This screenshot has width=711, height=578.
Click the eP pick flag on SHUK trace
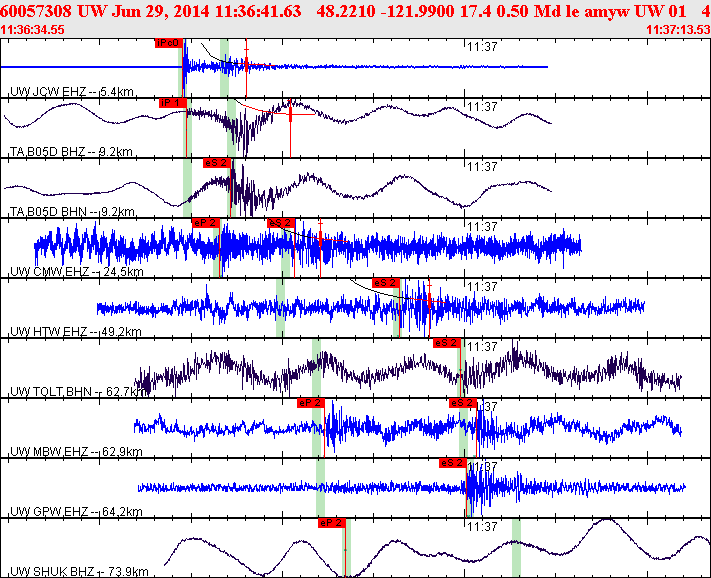pos(331,522)
